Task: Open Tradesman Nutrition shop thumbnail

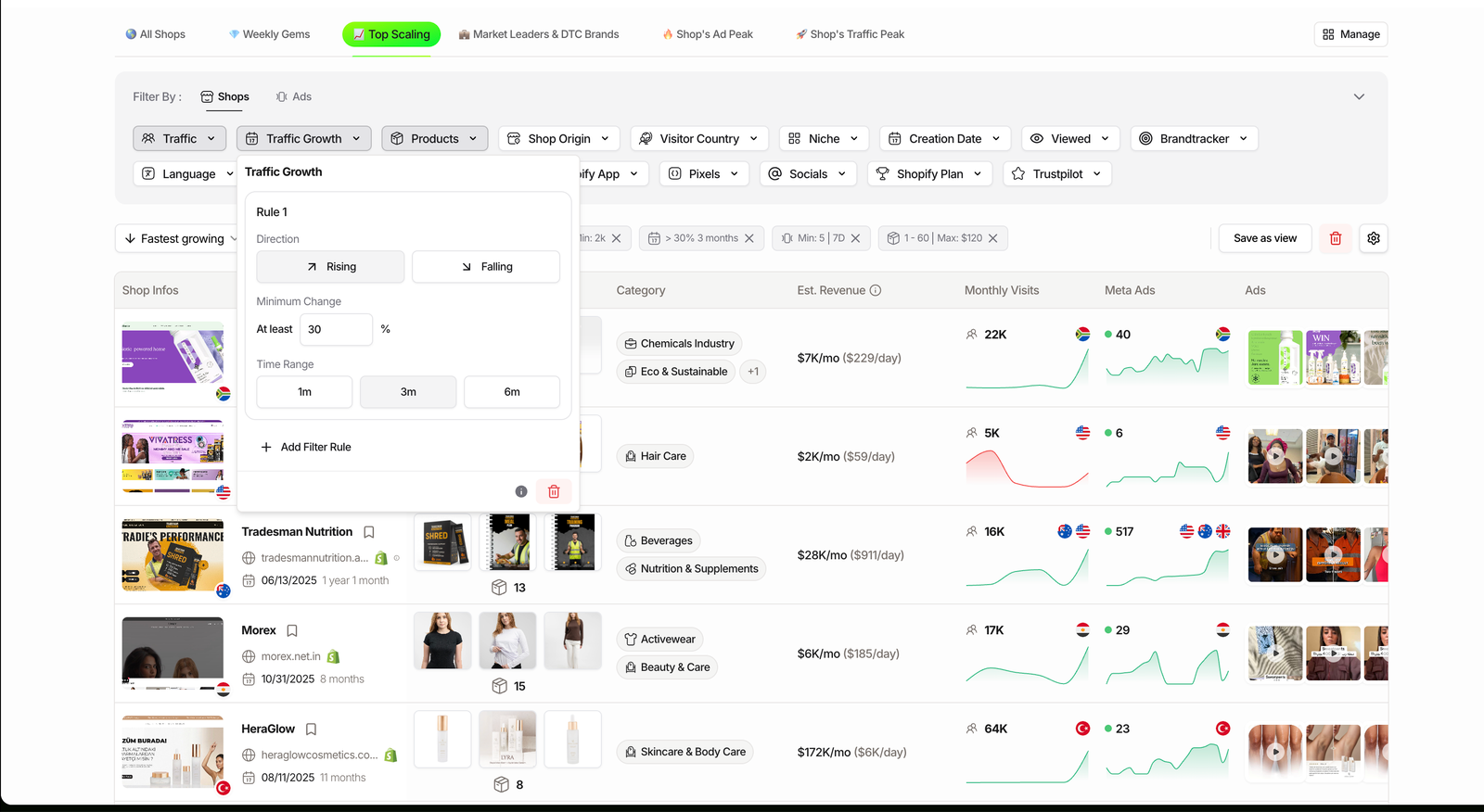Action: pyautogui.click(x=173, y=555)
